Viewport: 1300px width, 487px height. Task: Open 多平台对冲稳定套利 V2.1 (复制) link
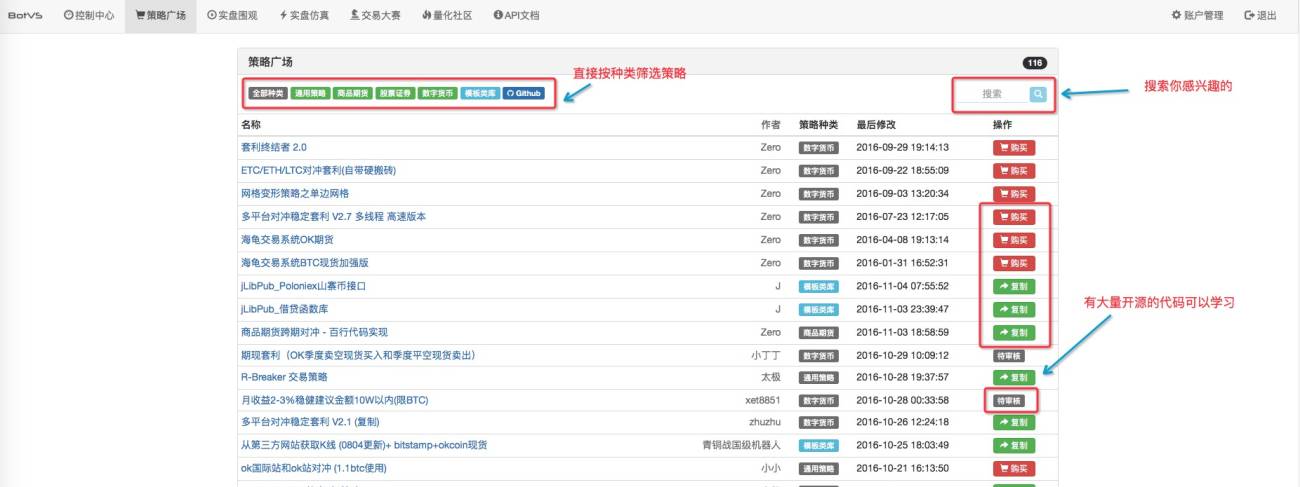click(x=310, y=422)
